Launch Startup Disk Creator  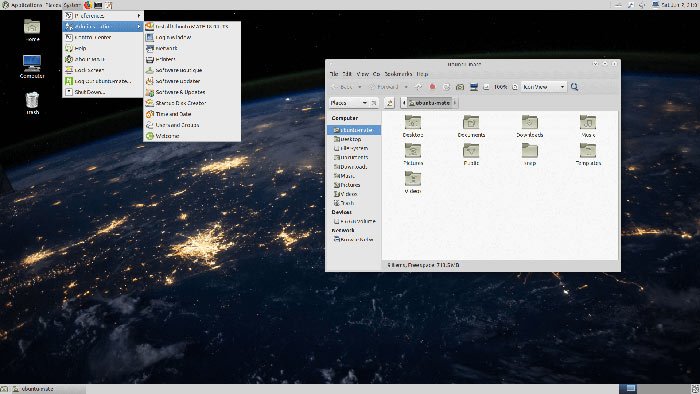tap(192, 103)
